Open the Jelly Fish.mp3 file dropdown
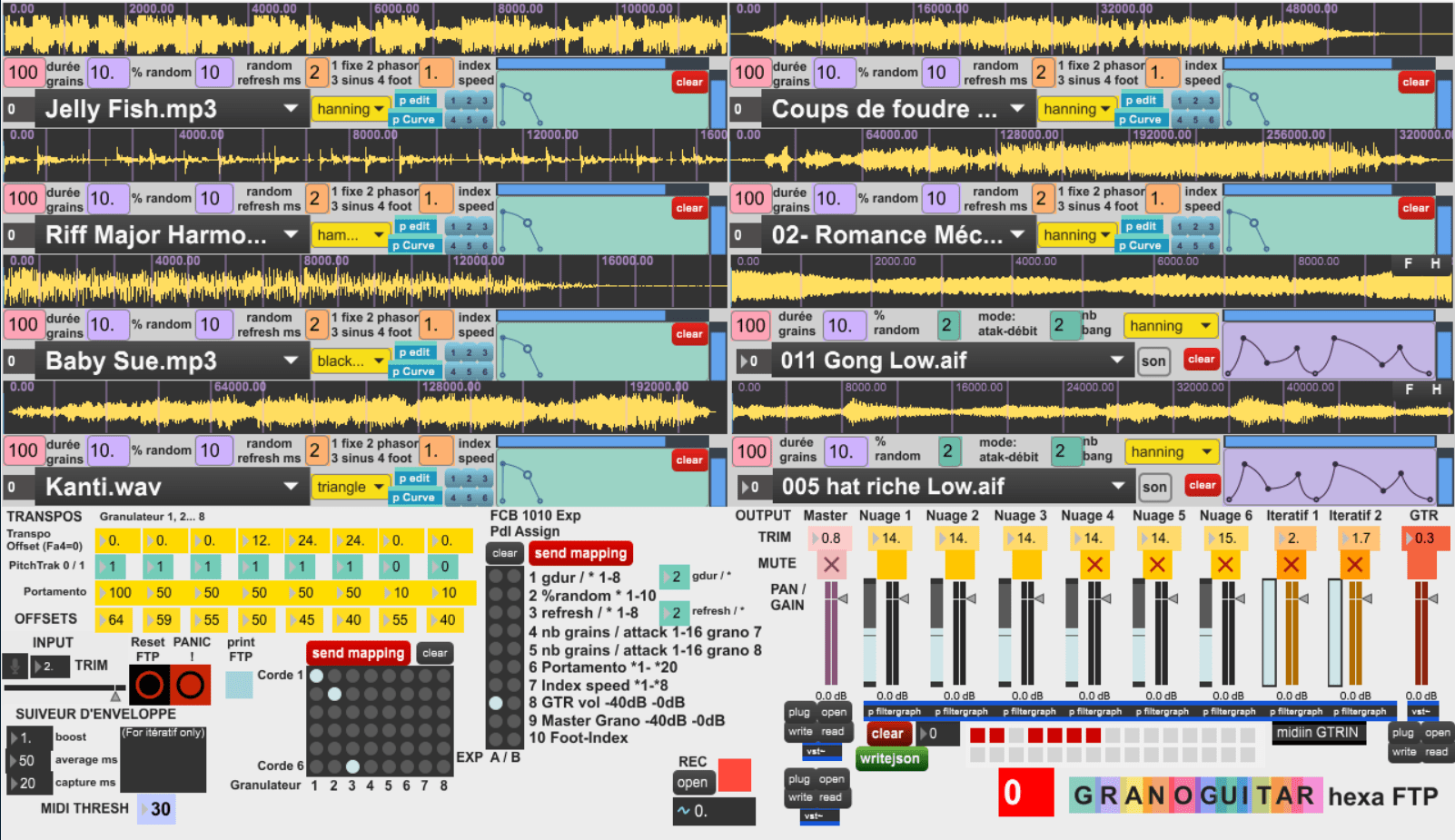1455x840 pixels. tap(291, 109)
